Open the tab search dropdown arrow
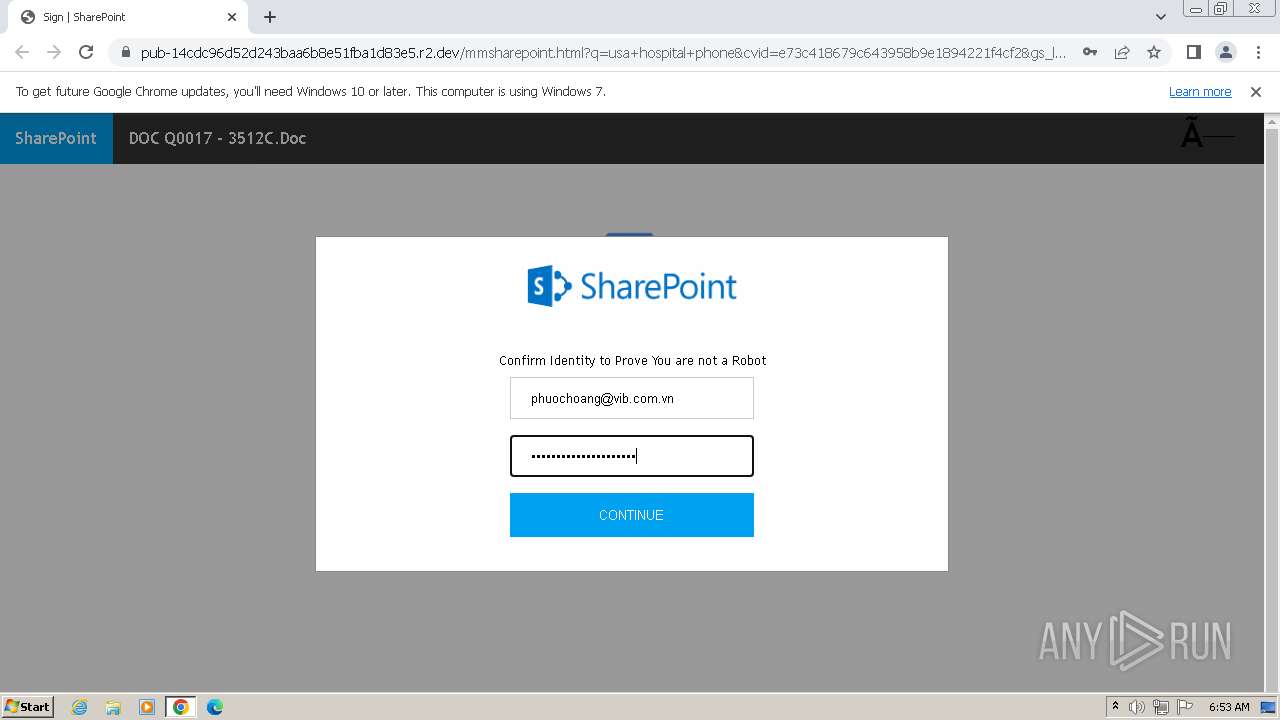 pyautogui.click(x=1161, y=17)
